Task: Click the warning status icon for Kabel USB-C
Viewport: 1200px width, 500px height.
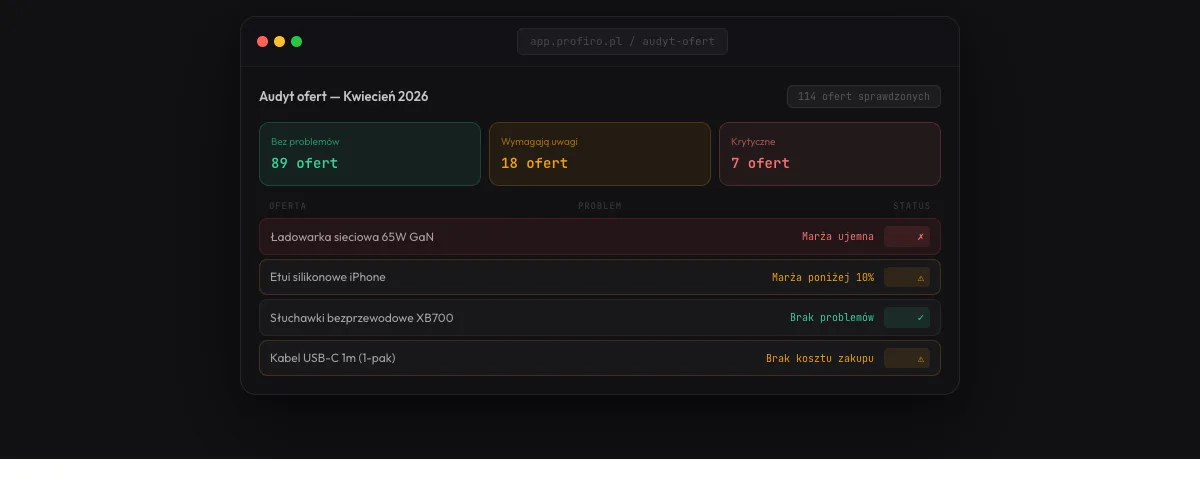Action: point(907,358)
